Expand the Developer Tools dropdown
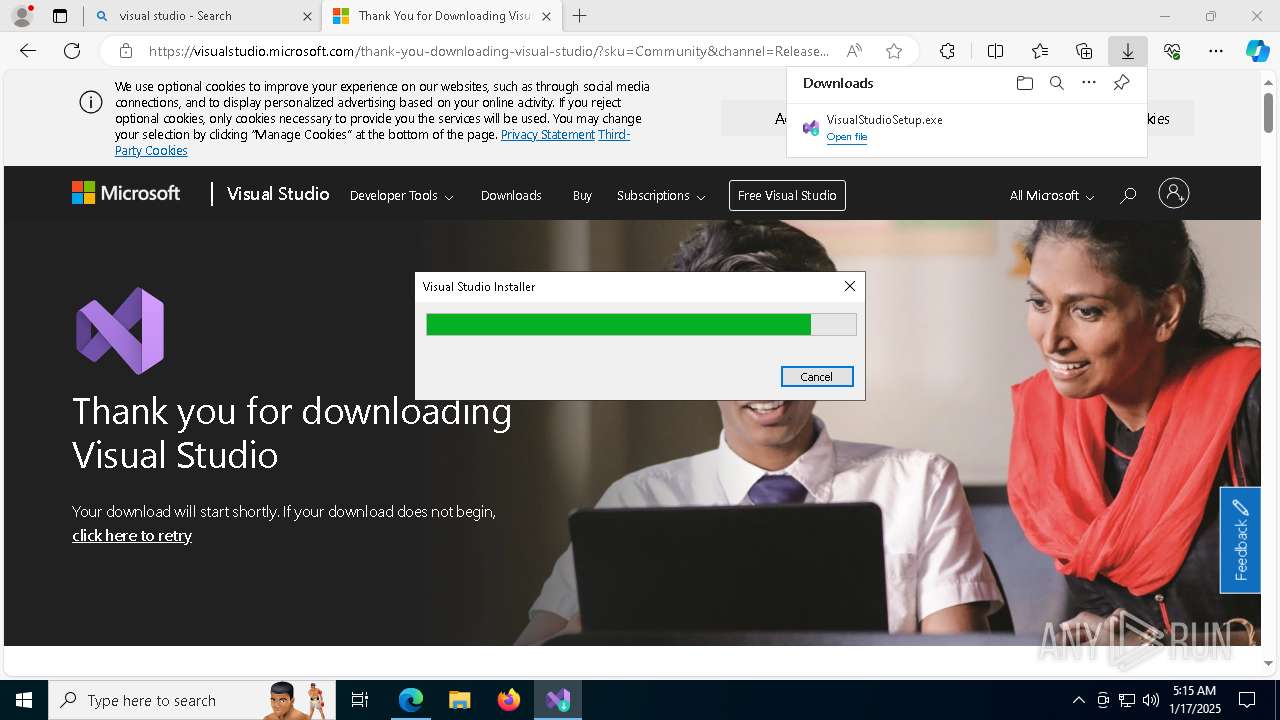 [401, 196]
